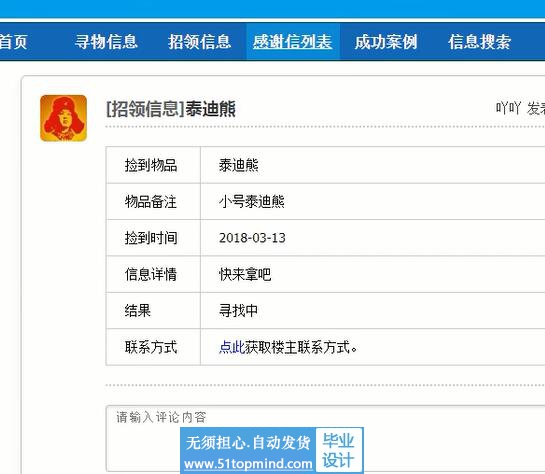Click the 无须担心.自动发货 banner
Viewport: 545px width, 474px height.
248,443
